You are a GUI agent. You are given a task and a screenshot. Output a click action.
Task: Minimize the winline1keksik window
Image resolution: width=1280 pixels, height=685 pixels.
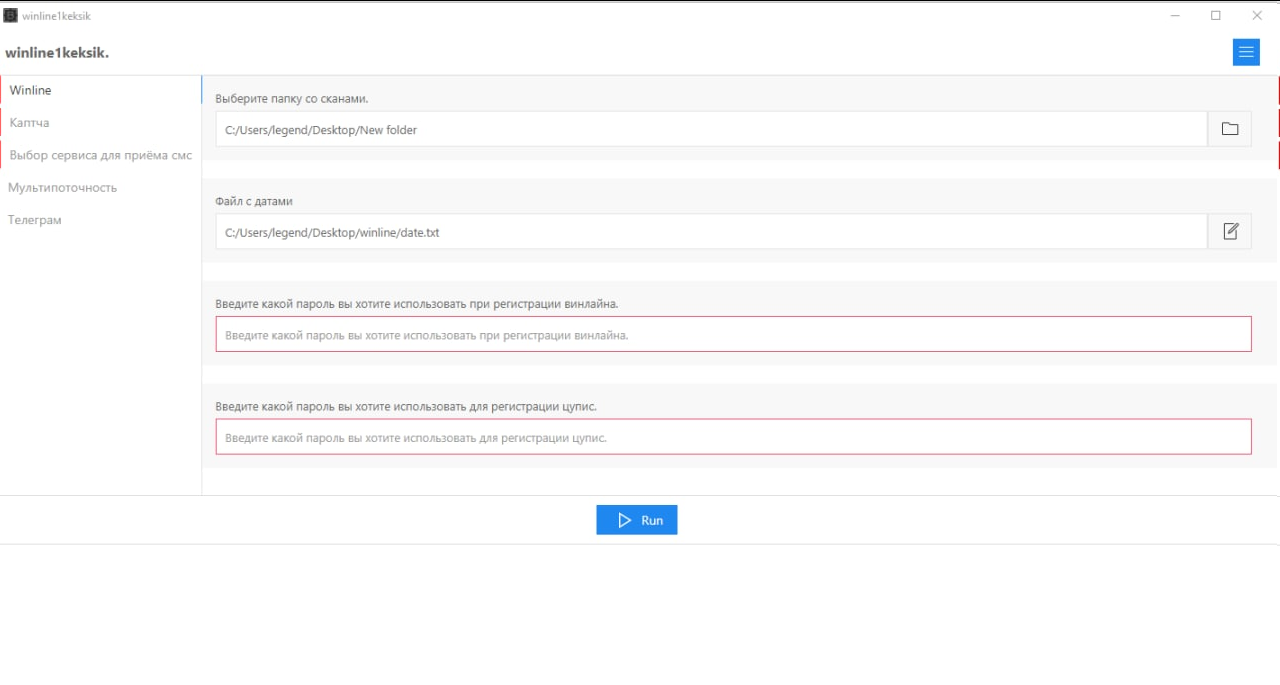tap(1175, 16)
